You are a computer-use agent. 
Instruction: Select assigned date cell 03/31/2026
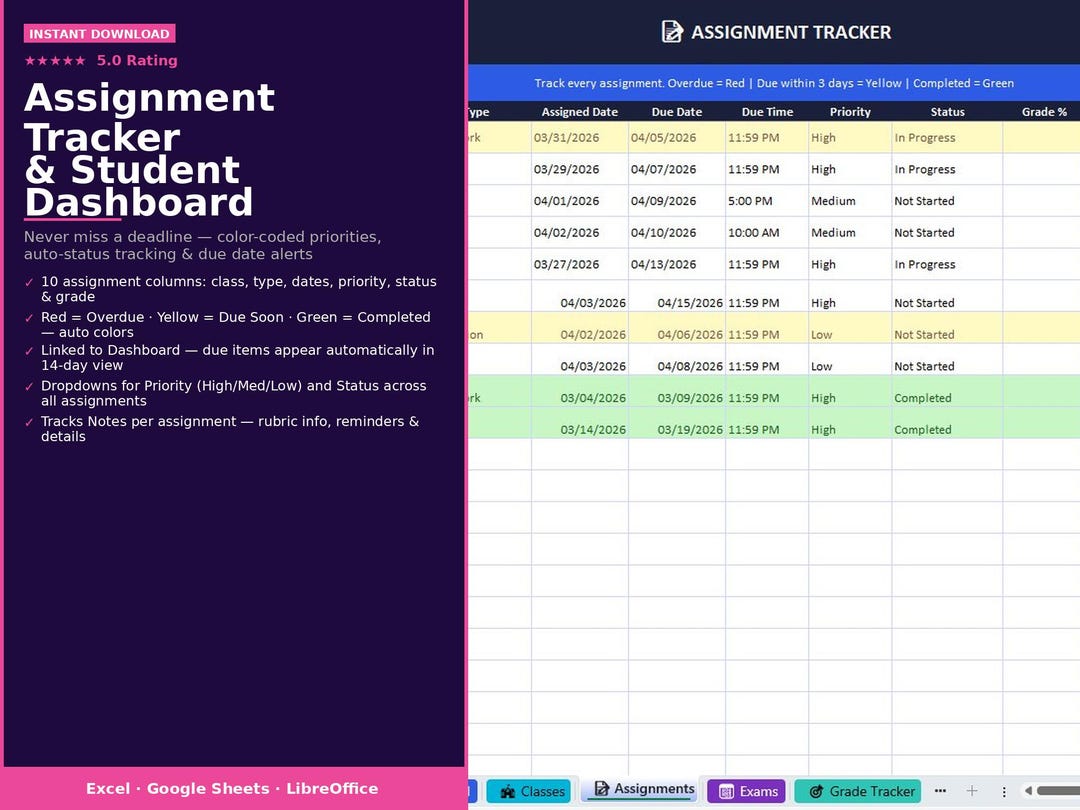tap(580, 138)
